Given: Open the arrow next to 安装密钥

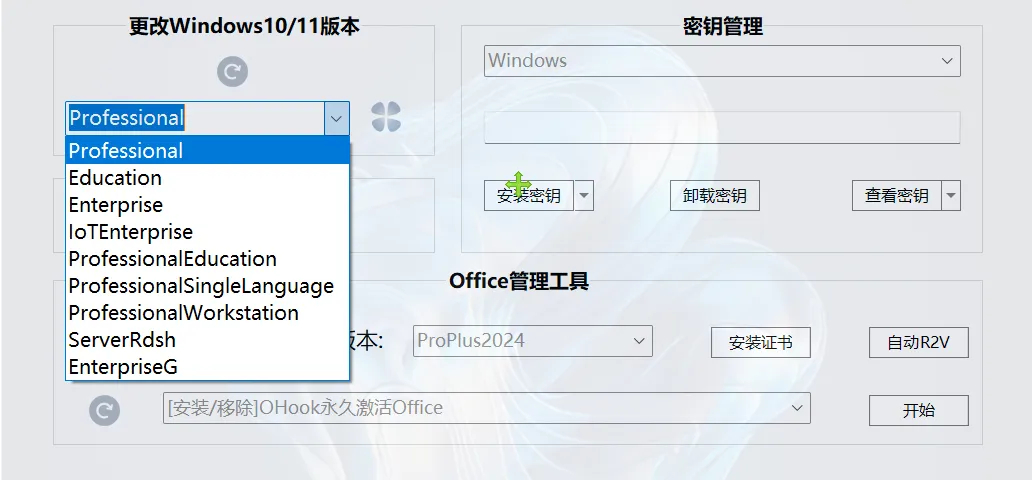Looking at the screenshot, I should coord(584,196).
